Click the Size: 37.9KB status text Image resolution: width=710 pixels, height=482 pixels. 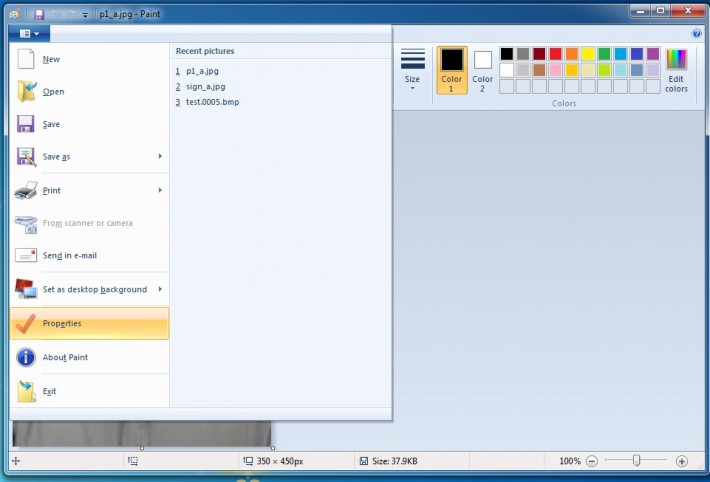(394, 461)
